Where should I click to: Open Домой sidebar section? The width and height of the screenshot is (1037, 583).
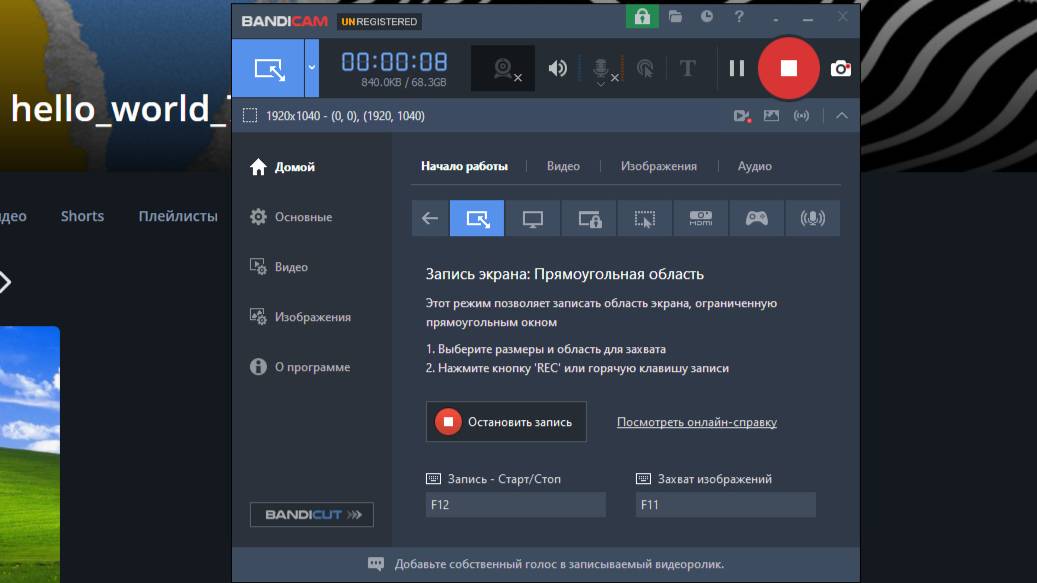pos(282,167)
